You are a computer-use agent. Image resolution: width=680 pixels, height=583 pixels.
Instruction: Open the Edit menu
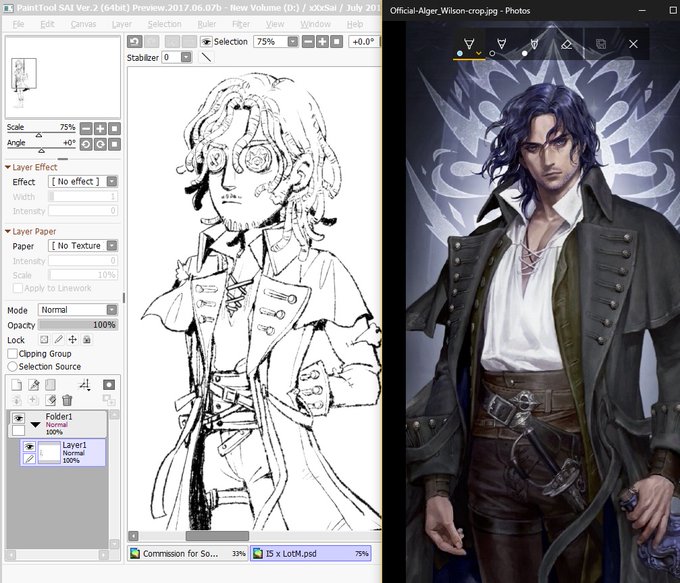(x=47, y=24)
